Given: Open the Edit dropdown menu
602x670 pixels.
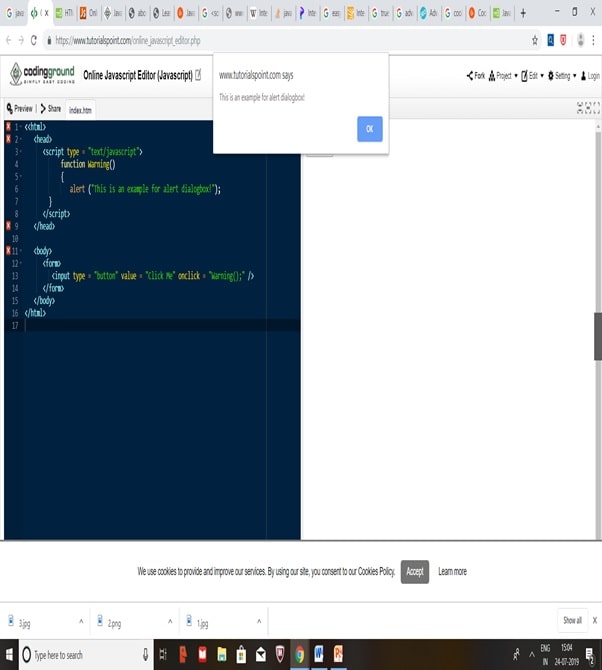Looking at the screenshot, I should (532, 76).
